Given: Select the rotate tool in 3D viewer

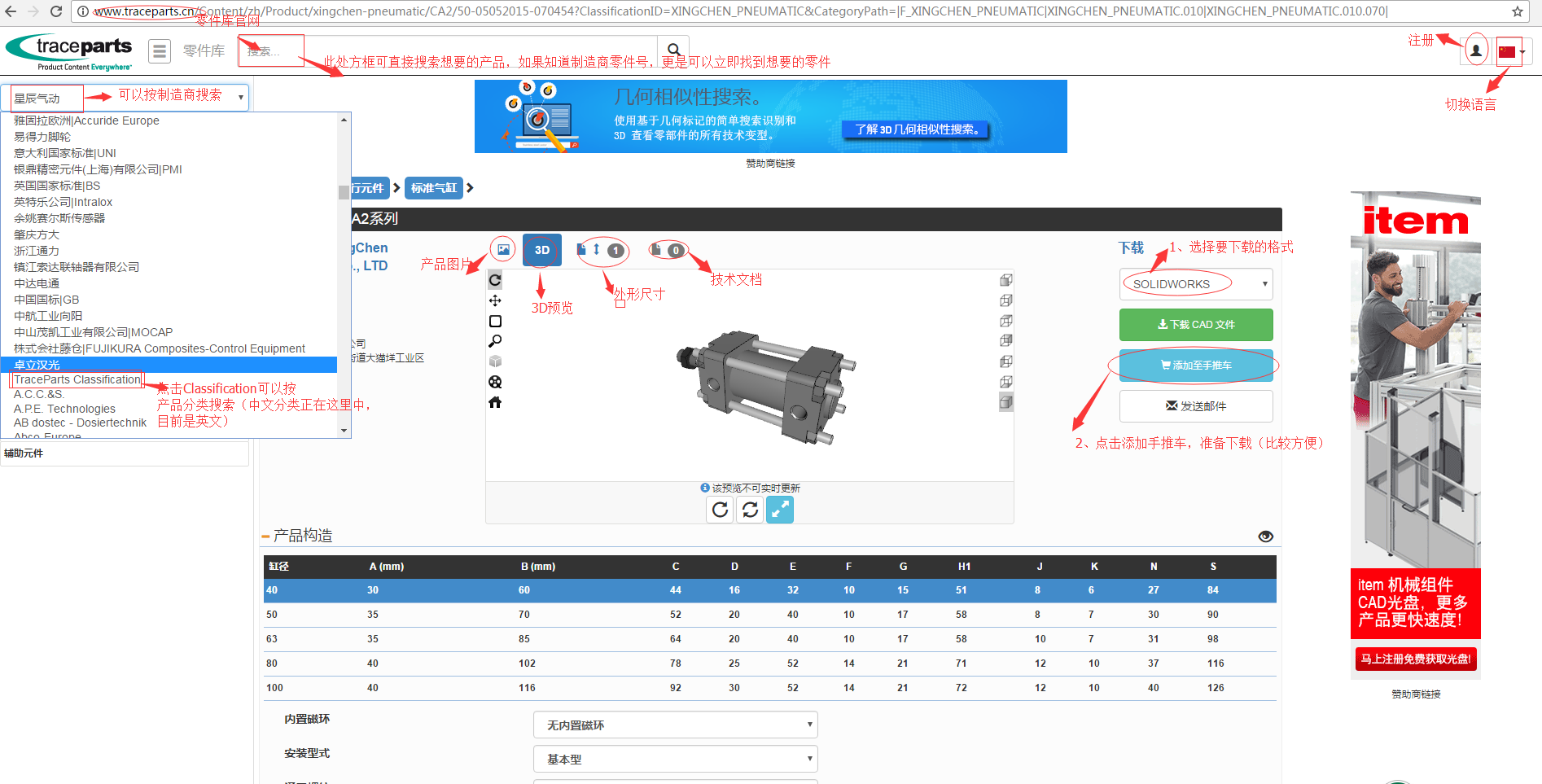Looking at the screenshot, I should click(495, 280).
